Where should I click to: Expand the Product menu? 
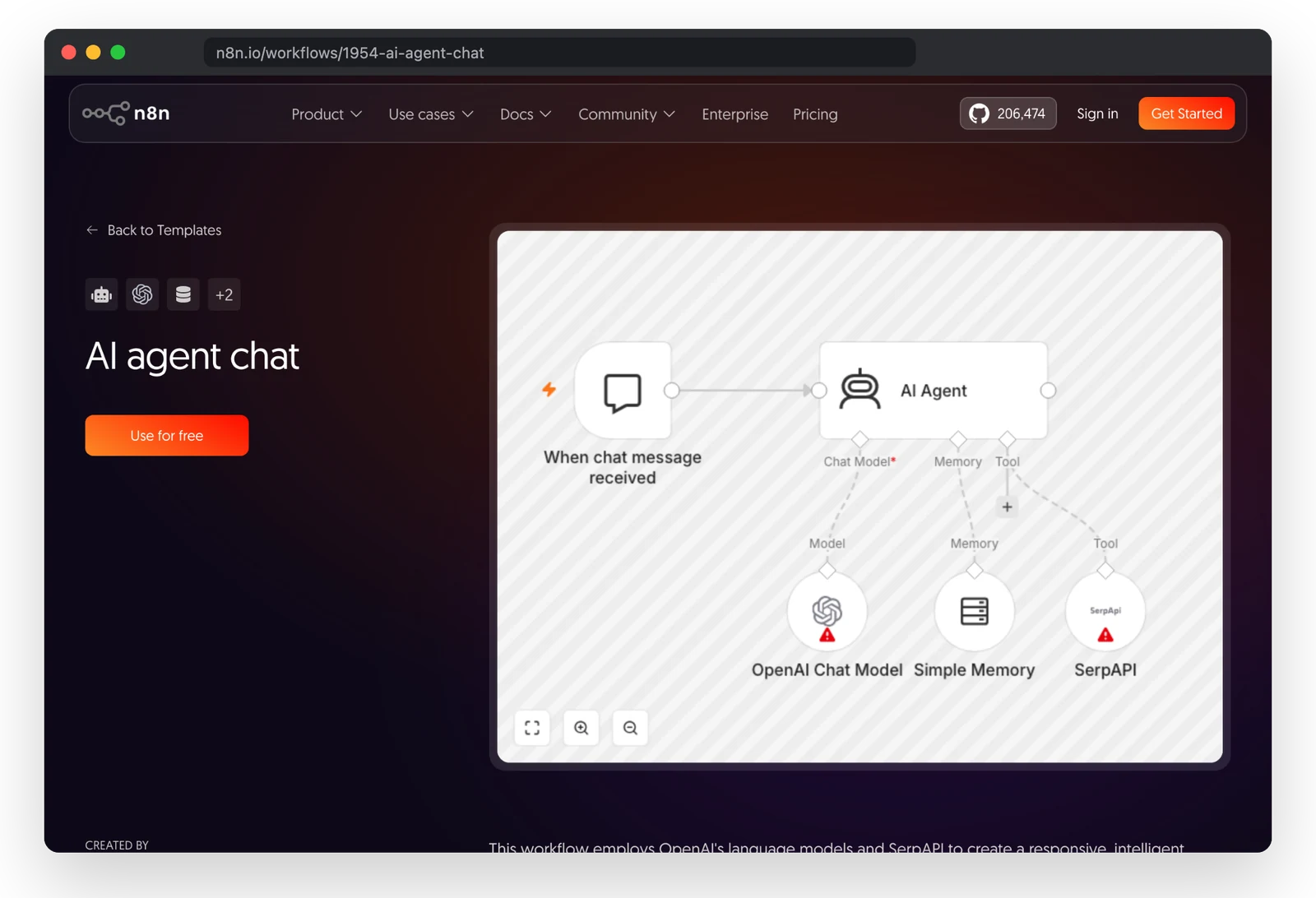click(x=327, y=114)
